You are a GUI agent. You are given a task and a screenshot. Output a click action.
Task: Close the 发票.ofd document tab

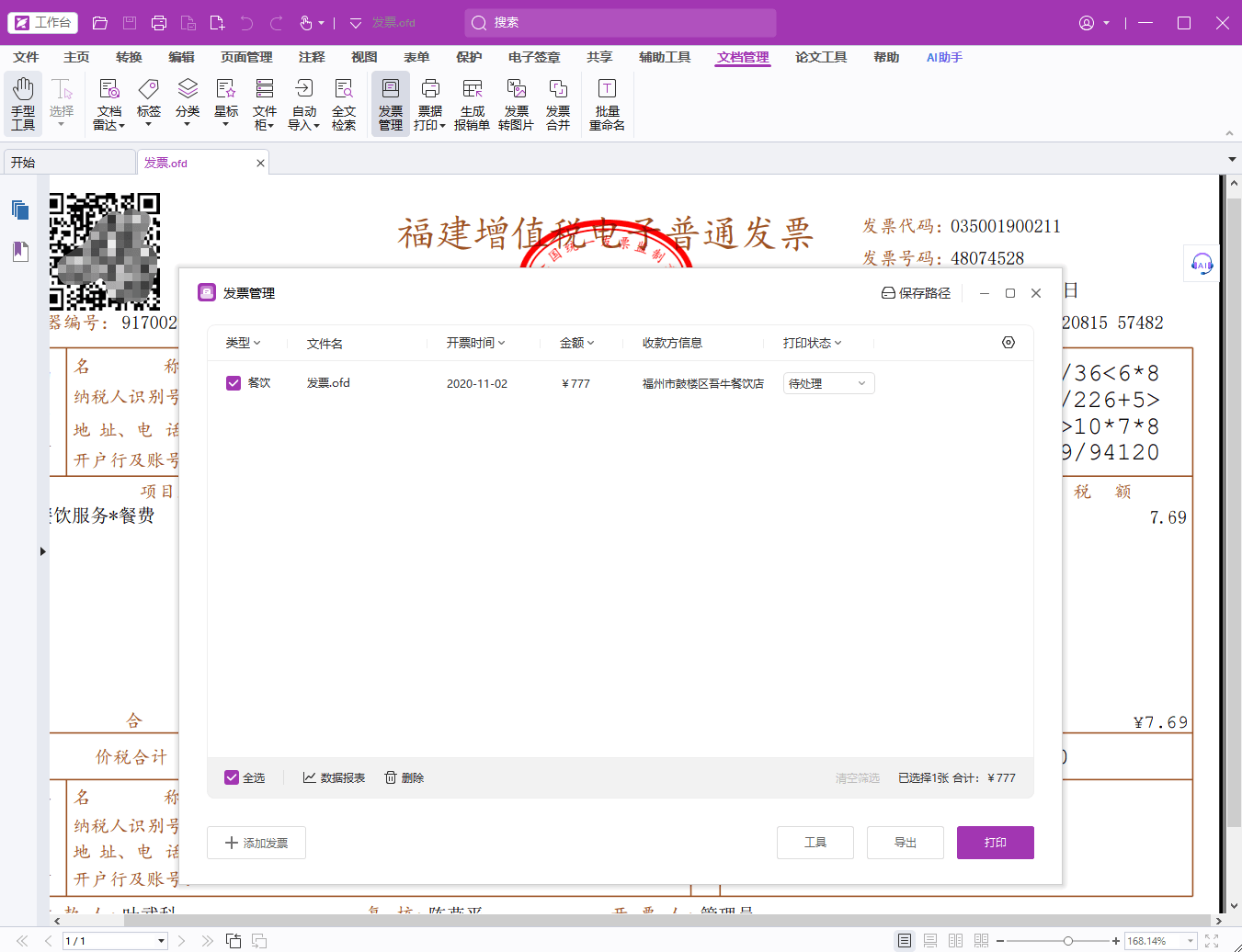[260, 163]
